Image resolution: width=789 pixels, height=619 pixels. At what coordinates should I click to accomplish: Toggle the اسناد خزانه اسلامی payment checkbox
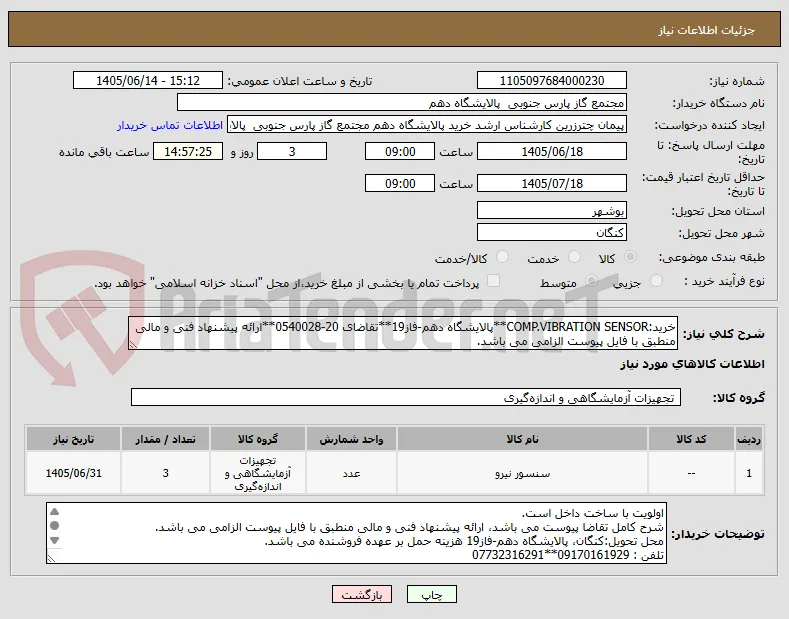click(494, 281)
